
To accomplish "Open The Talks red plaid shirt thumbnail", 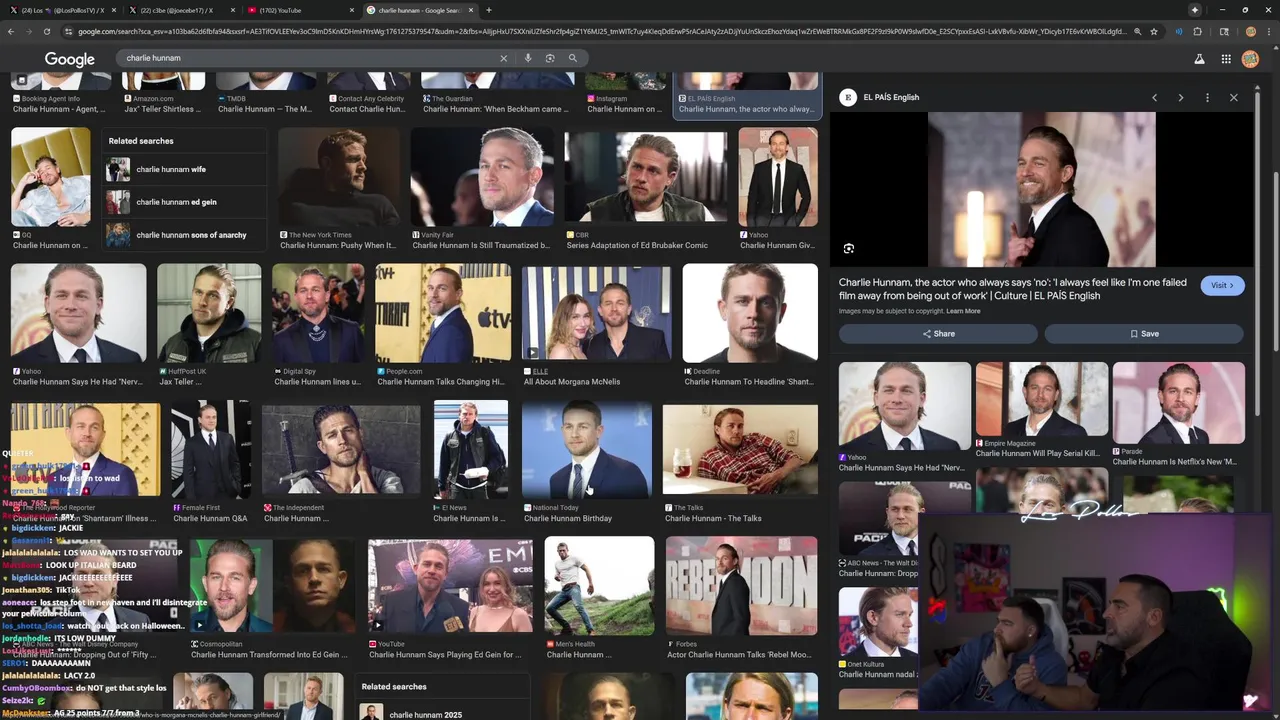I will tap(740, 449).
